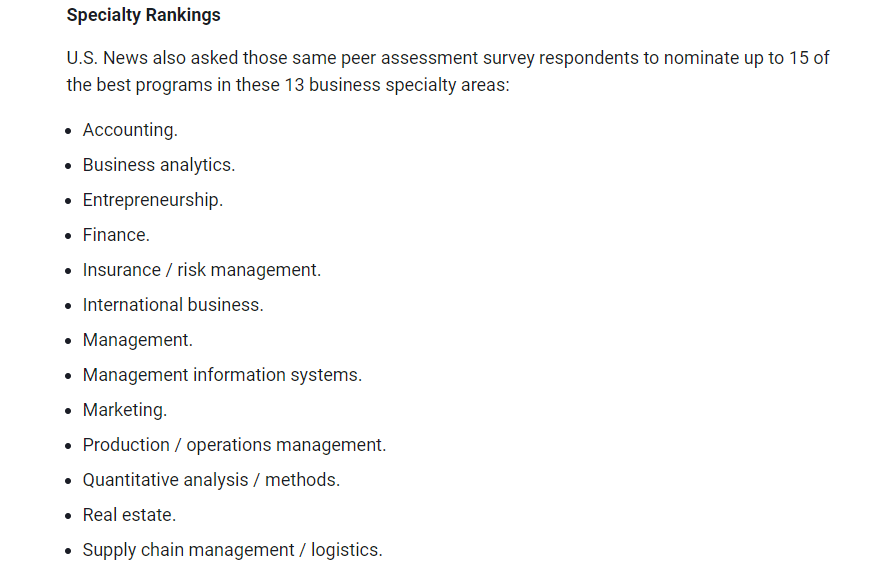
Task: Select Quantitative analysis / methods item
Action: tap(211, 480)
